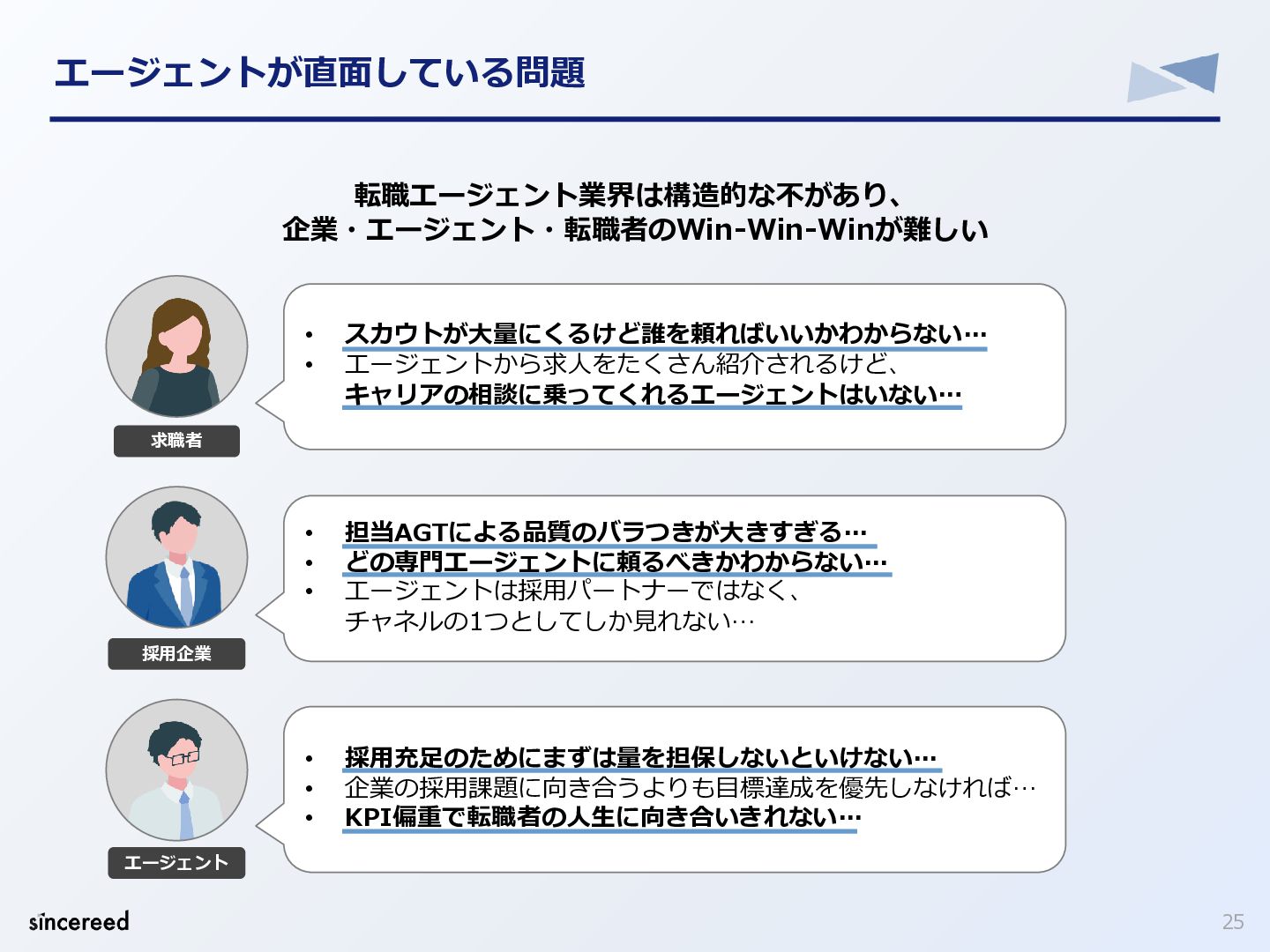
Task: Select the エージェント label badge
Action: [176, 863]
